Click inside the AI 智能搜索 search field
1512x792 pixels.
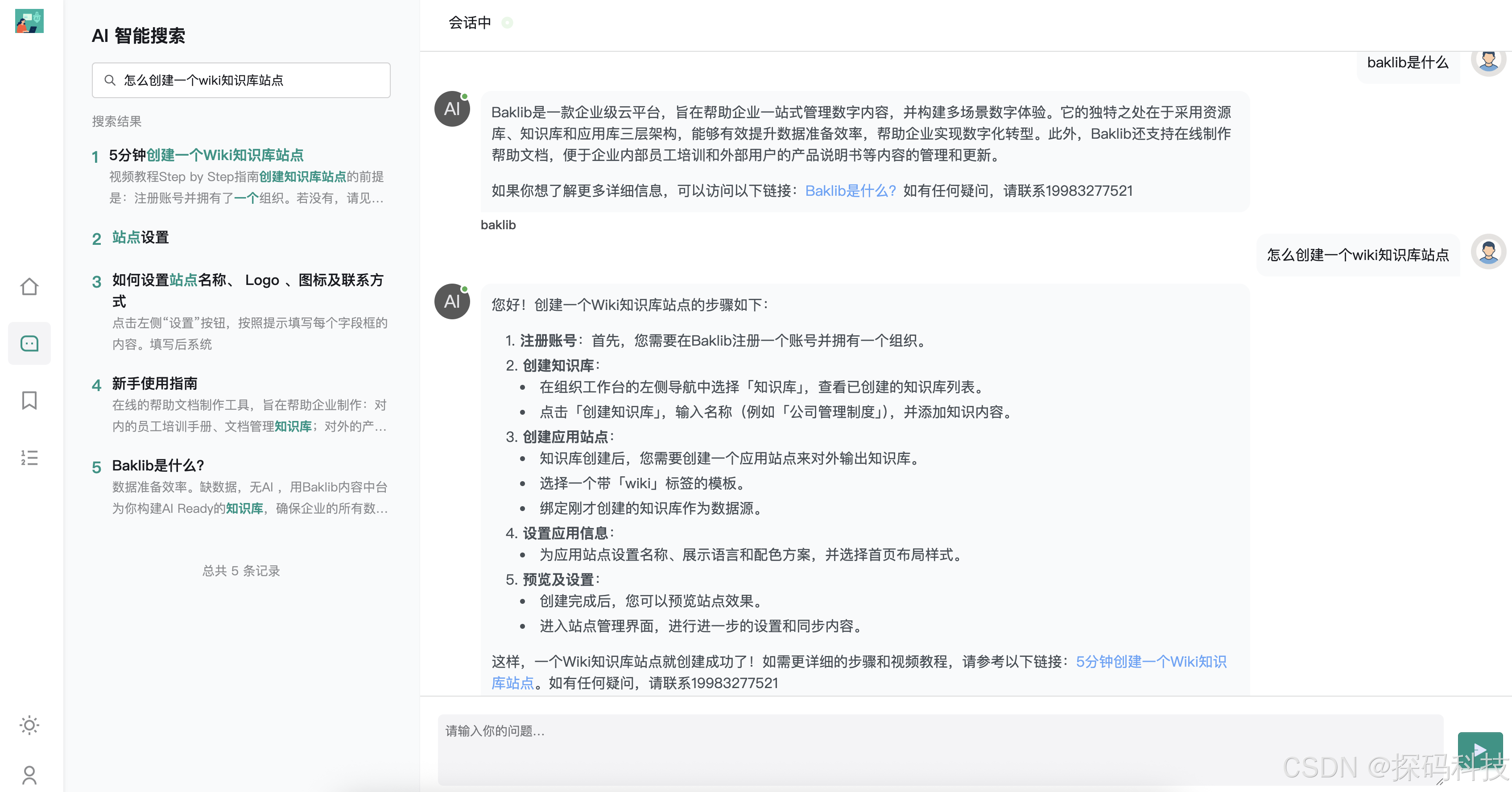247,80
